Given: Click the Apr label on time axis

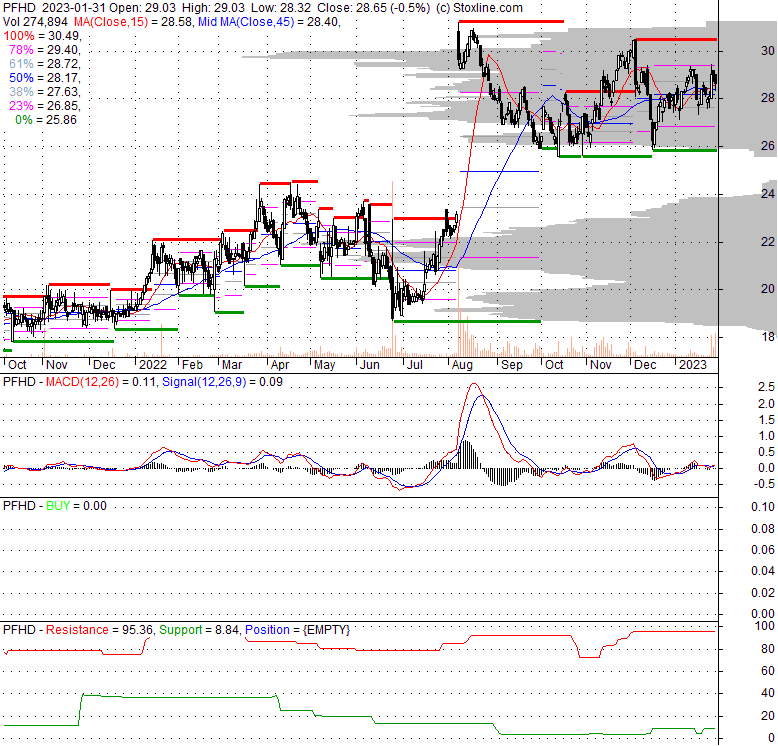Looking at the screenshot, I should point(280,365).
